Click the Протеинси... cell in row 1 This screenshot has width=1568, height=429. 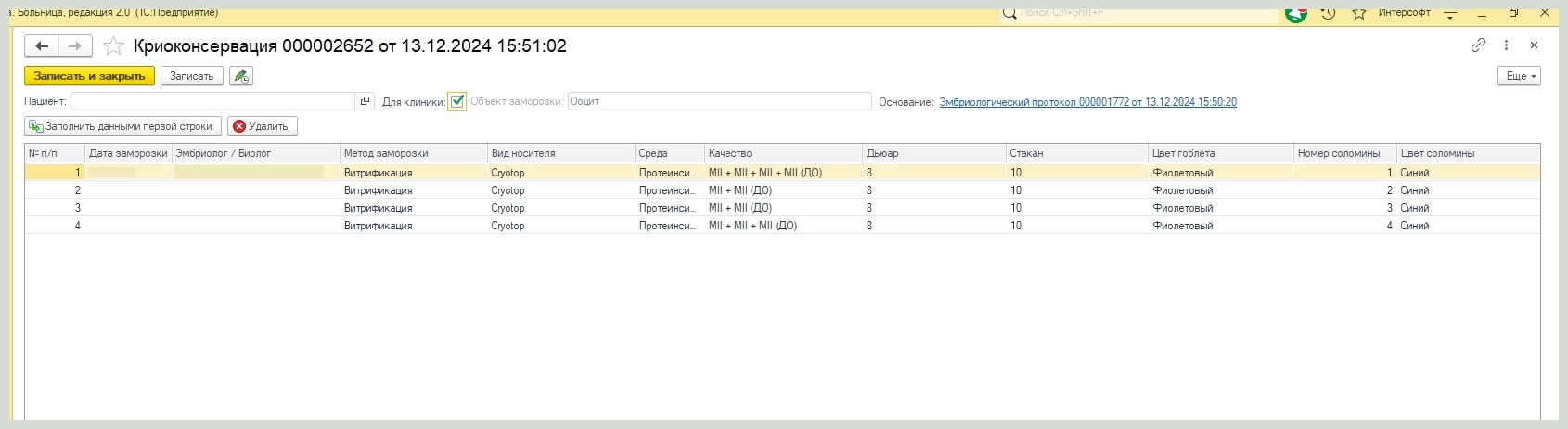tap(668, 173)
